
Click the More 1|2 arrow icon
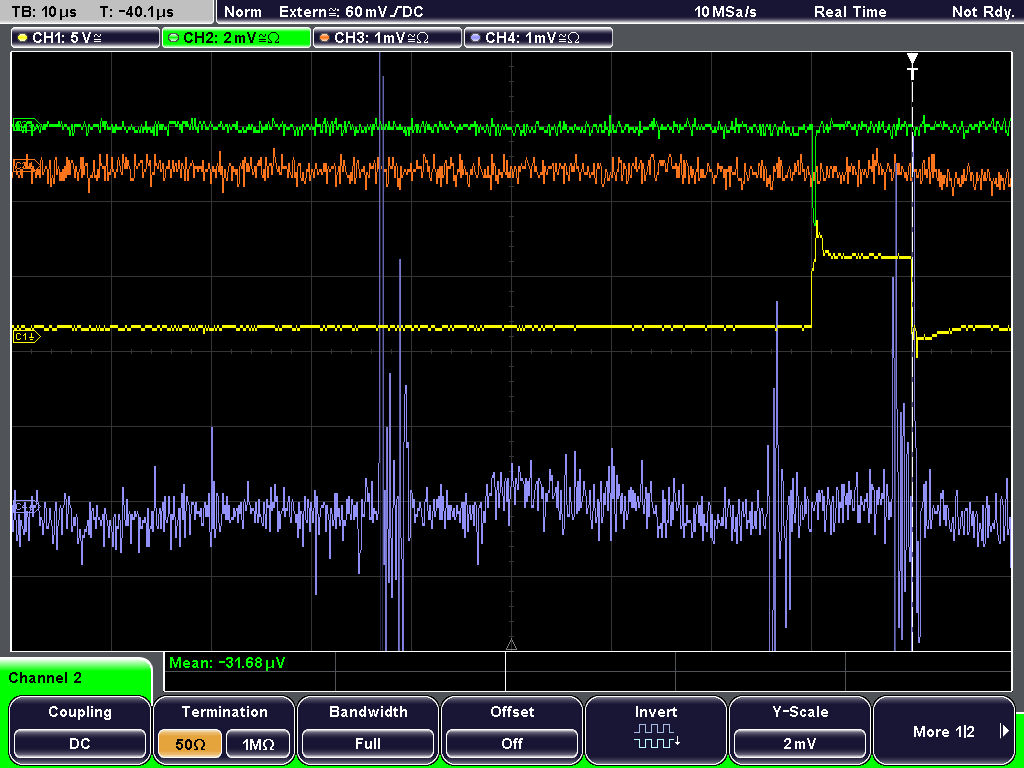click(x=1004, y=731)
